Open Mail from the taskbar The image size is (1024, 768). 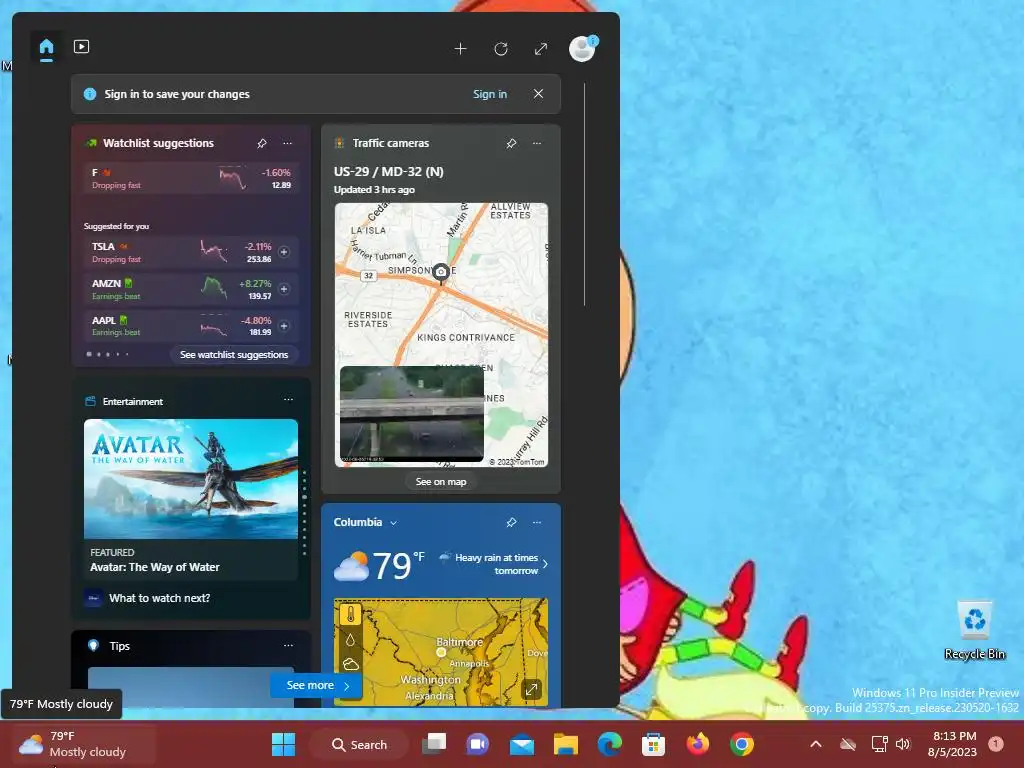coord(522,744)
